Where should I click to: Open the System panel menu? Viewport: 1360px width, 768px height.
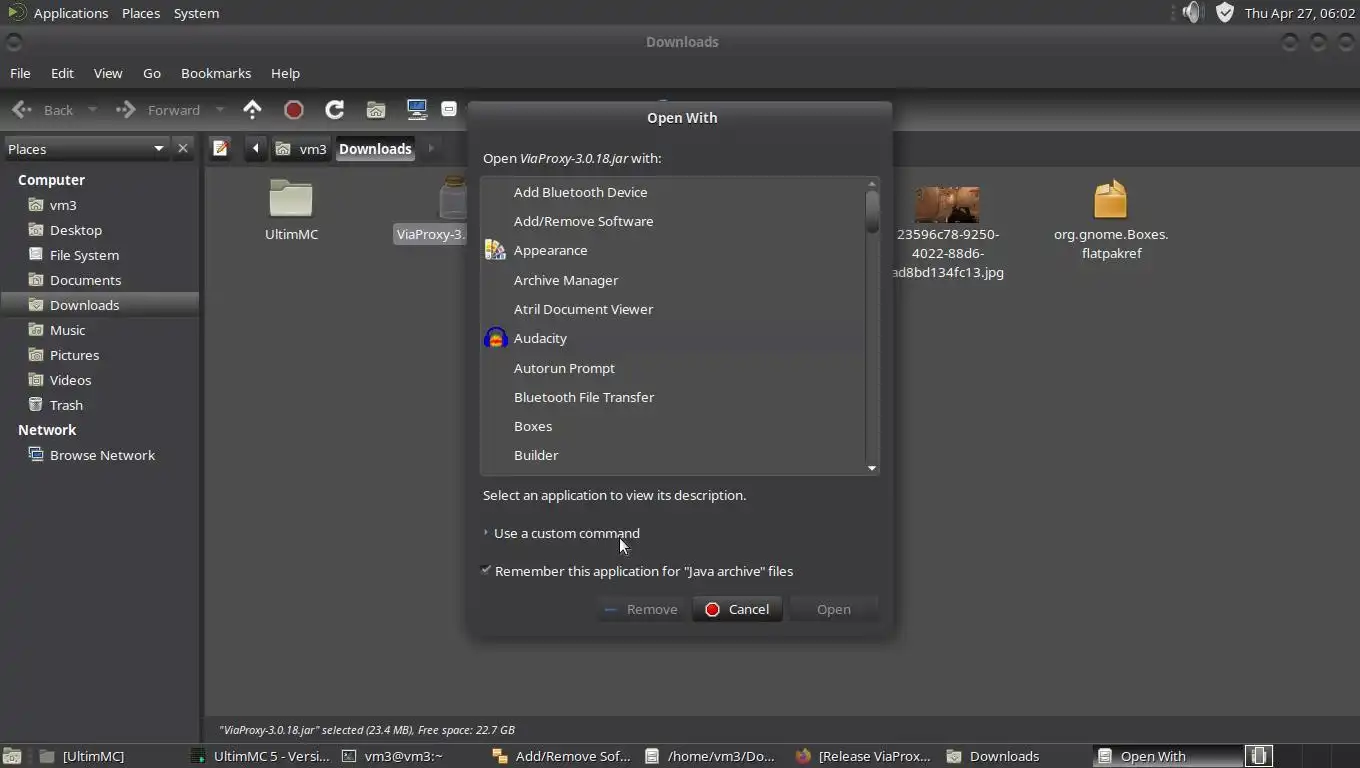point(196,13)
